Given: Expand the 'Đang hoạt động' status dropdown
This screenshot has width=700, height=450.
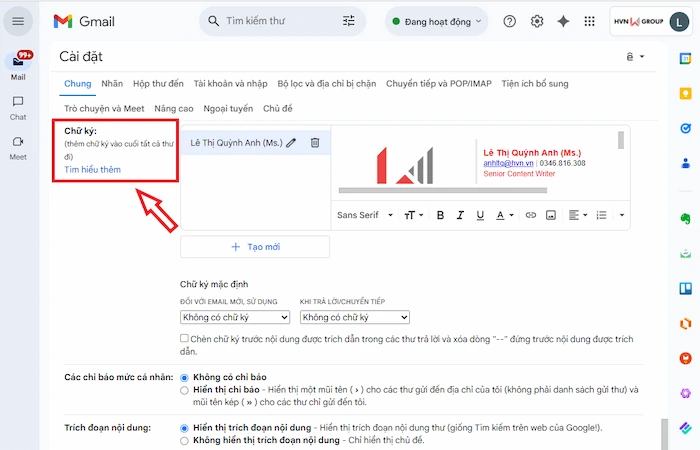Looking at the screenshot, I should tap(438, 21).
